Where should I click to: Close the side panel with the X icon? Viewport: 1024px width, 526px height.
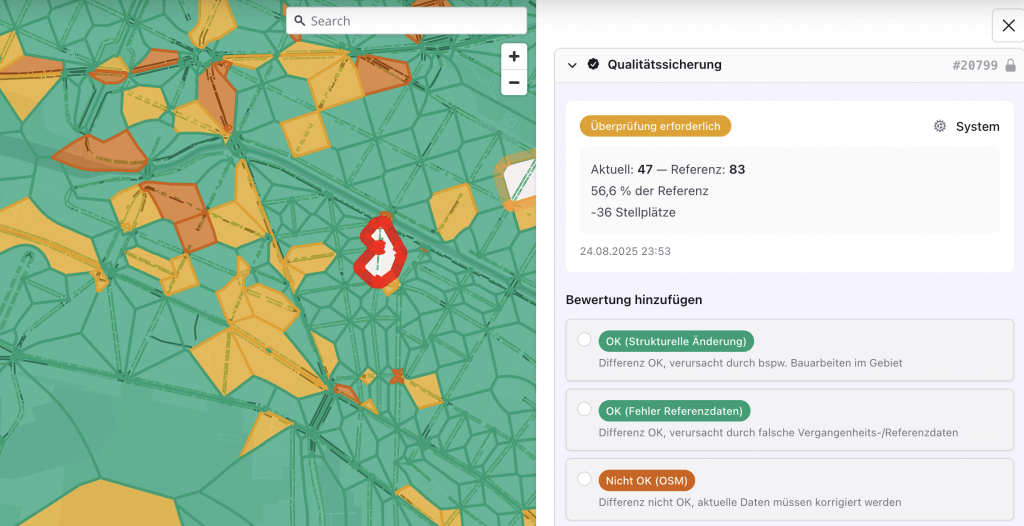coord(1006,26)
